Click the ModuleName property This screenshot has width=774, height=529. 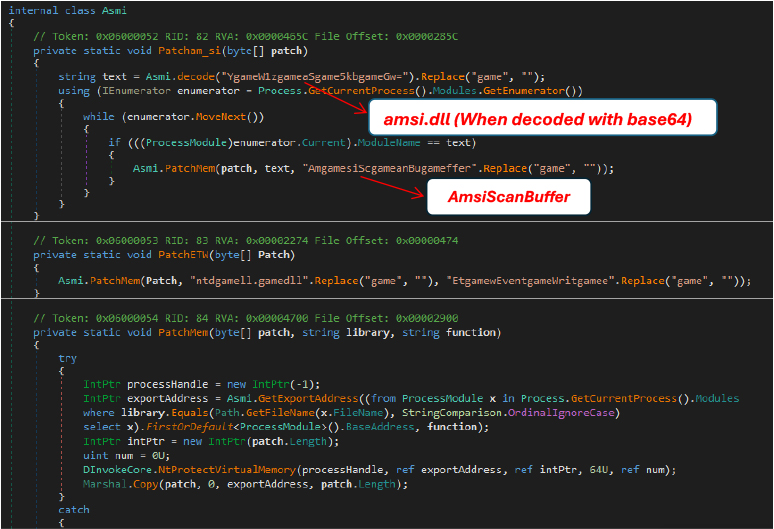point(389,143)
